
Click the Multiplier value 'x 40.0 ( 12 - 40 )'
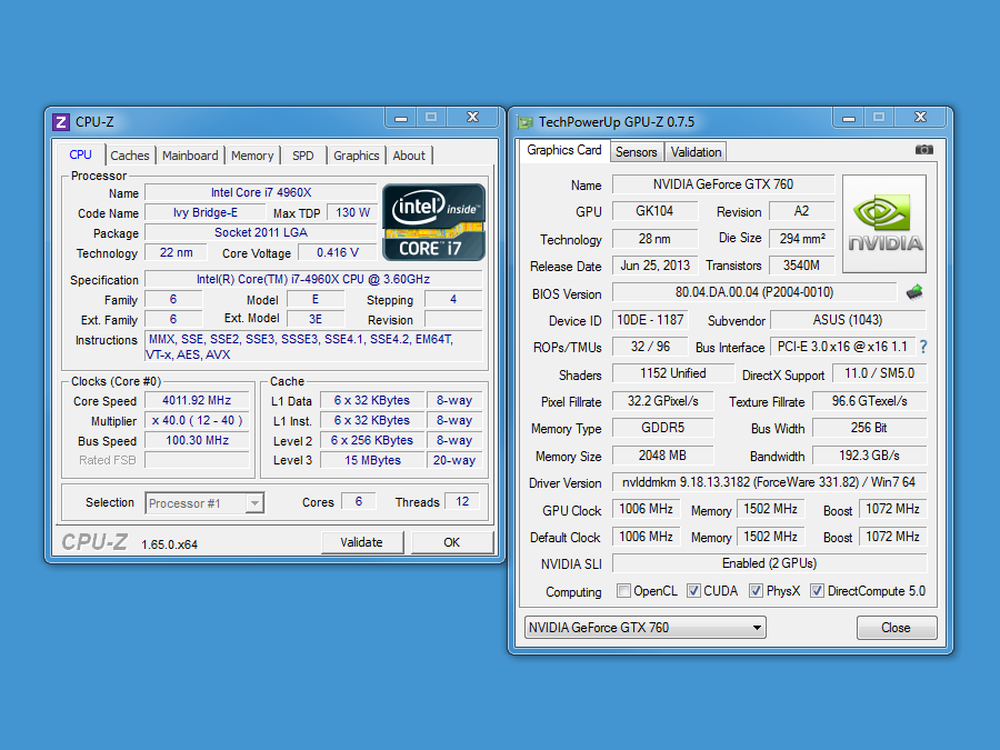click(196, 420)
